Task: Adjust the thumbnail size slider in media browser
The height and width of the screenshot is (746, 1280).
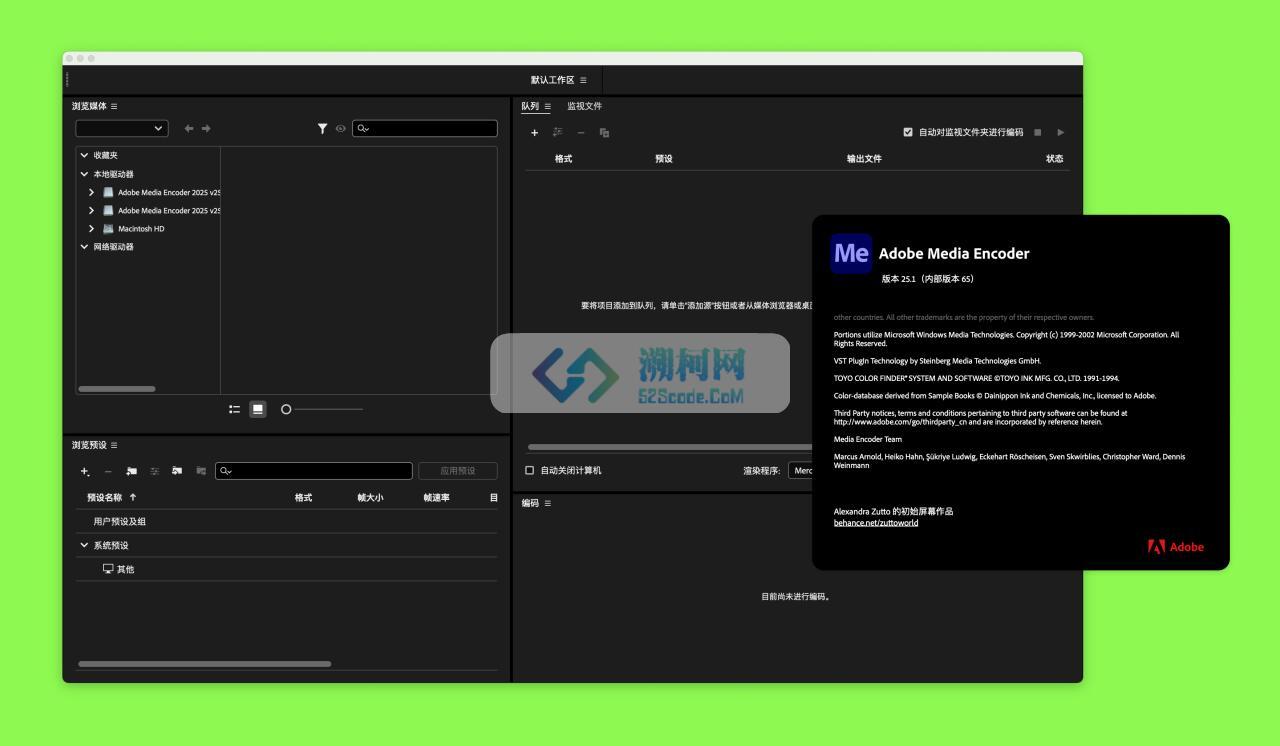Action: pyautogui.click(x=321, y=409)
